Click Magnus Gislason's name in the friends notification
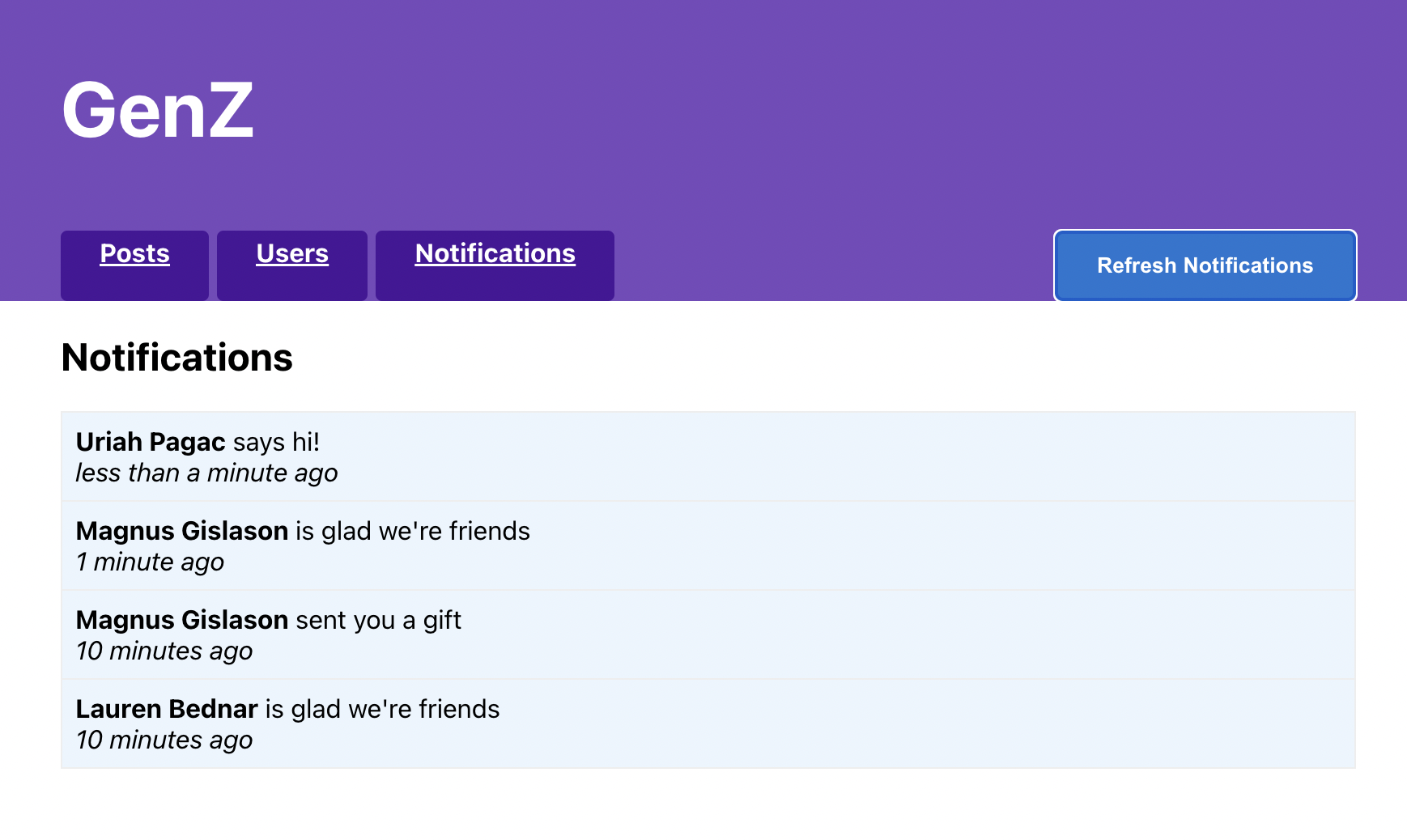 point(182,531)
